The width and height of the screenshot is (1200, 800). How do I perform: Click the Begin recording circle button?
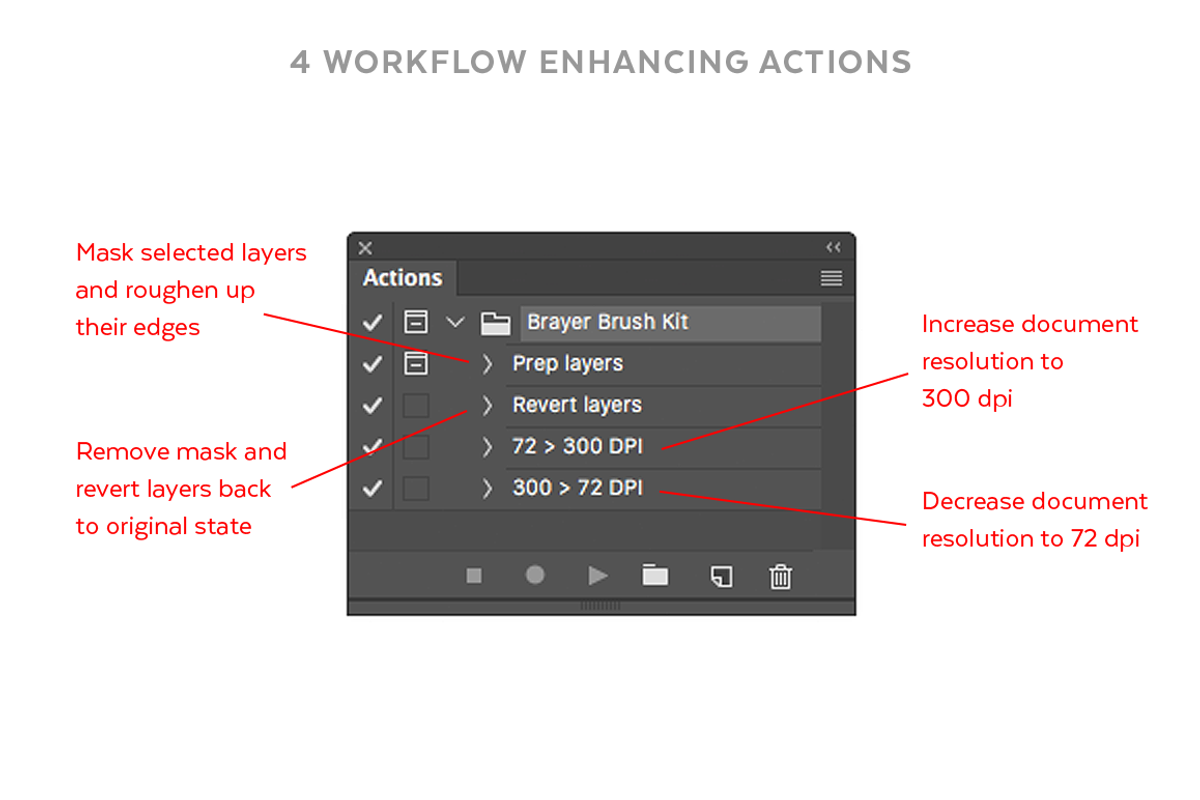click(x=536, y=575)
